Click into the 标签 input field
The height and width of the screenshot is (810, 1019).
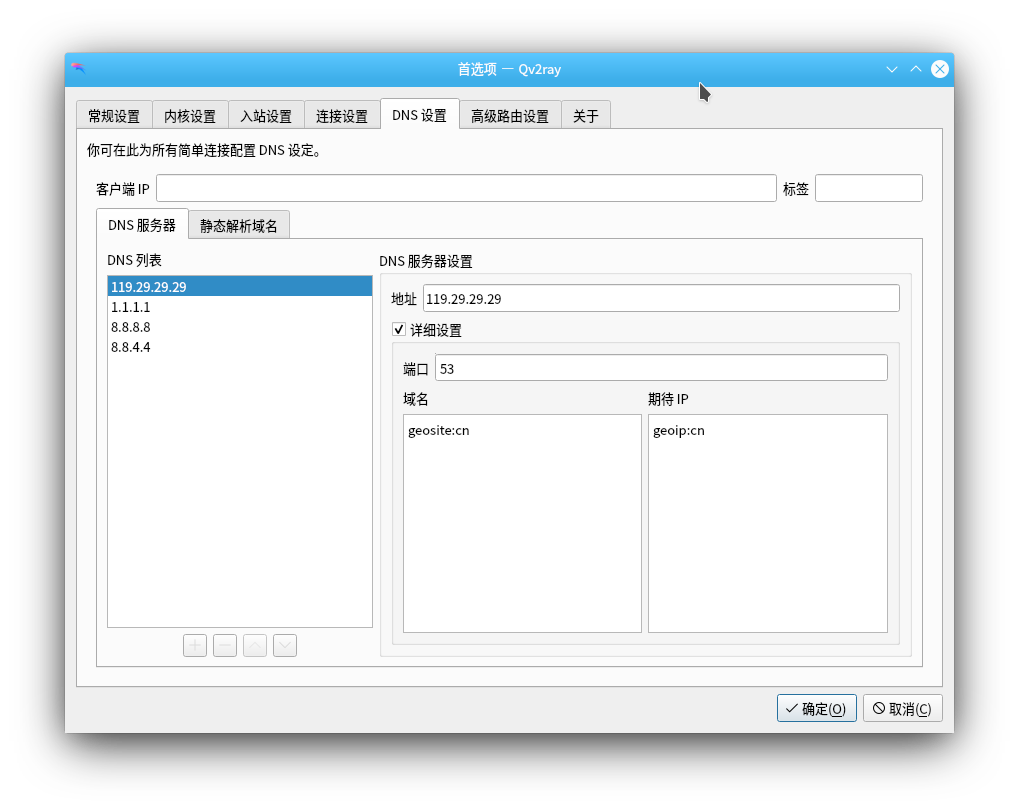869,188
